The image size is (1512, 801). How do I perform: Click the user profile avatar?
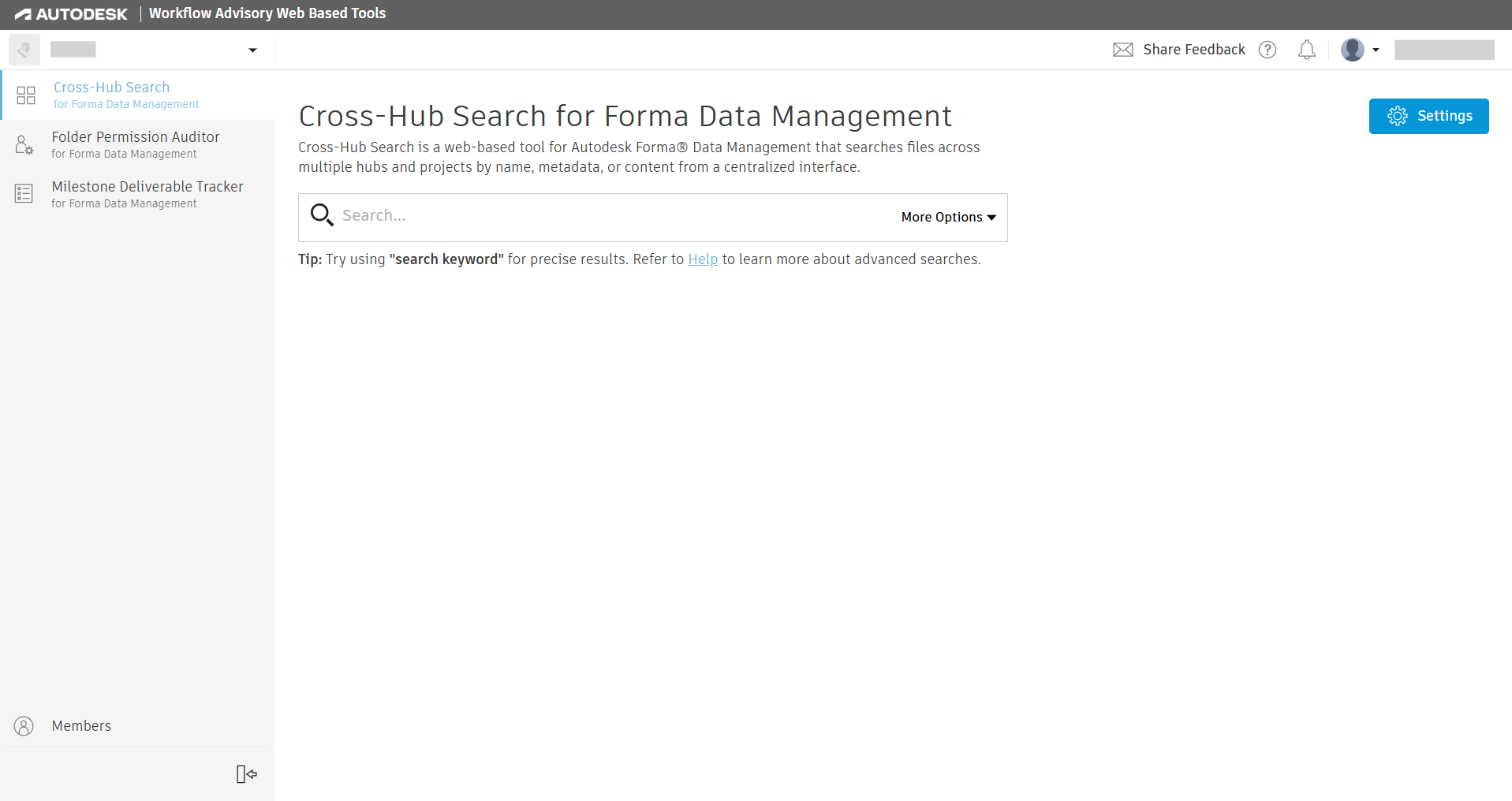pyautogui.click(x=1353, y=50)
